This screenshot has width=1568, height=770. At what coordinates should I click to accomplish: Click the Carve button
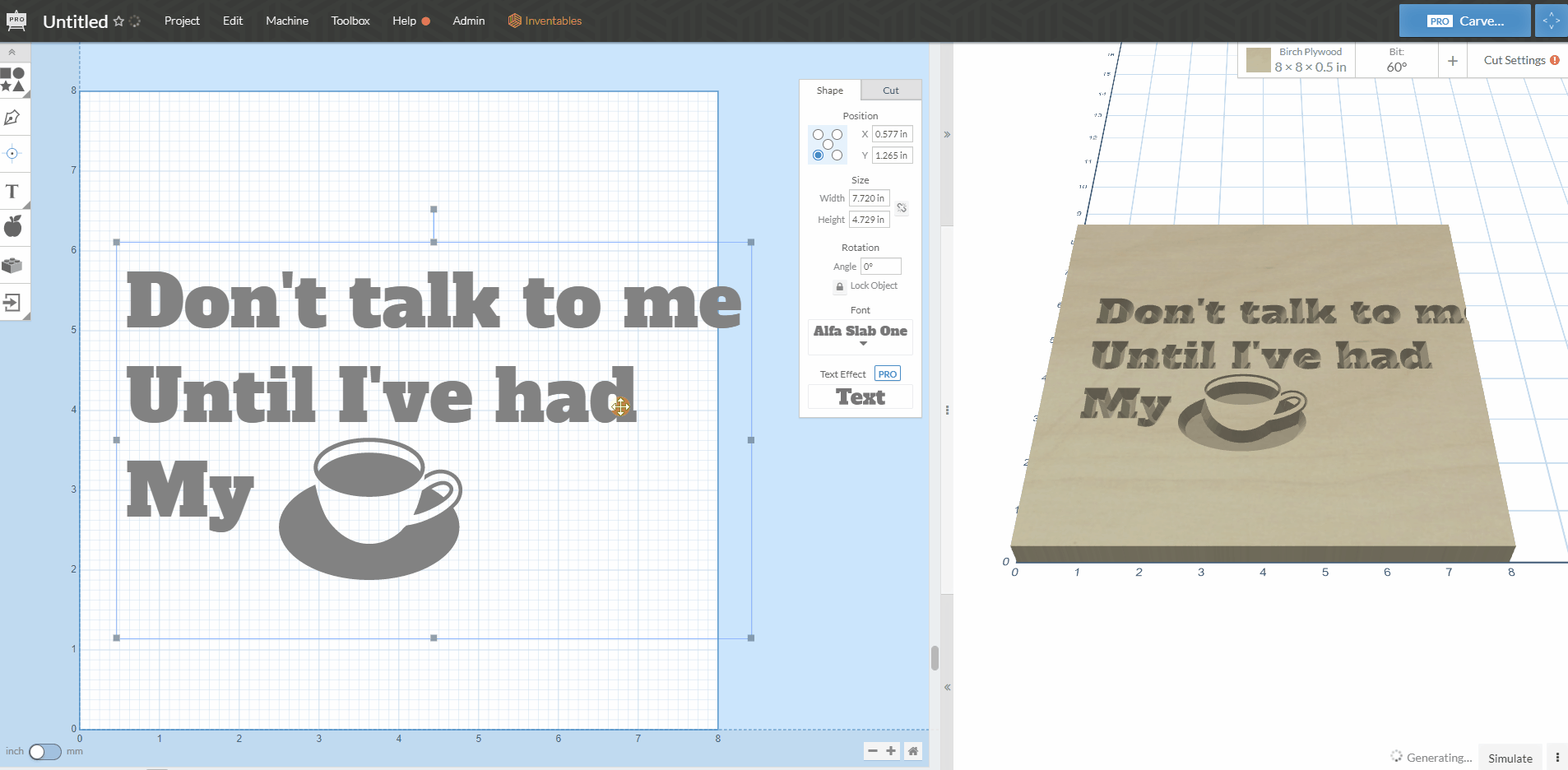(x=1464, y=21)
